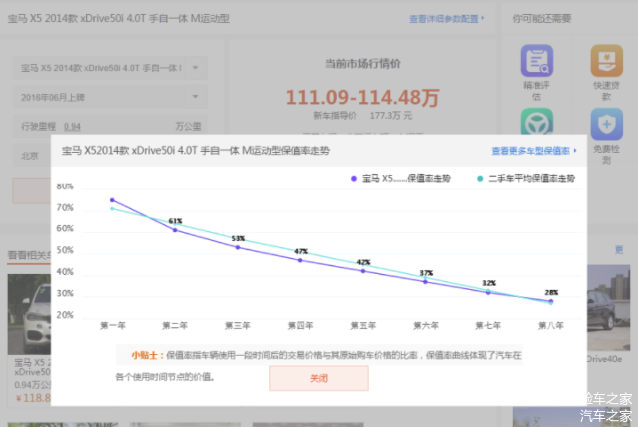Open the dark SUV thumbnail on right
The width and height of the screenshot is (638, 428).
coord(609,308)
